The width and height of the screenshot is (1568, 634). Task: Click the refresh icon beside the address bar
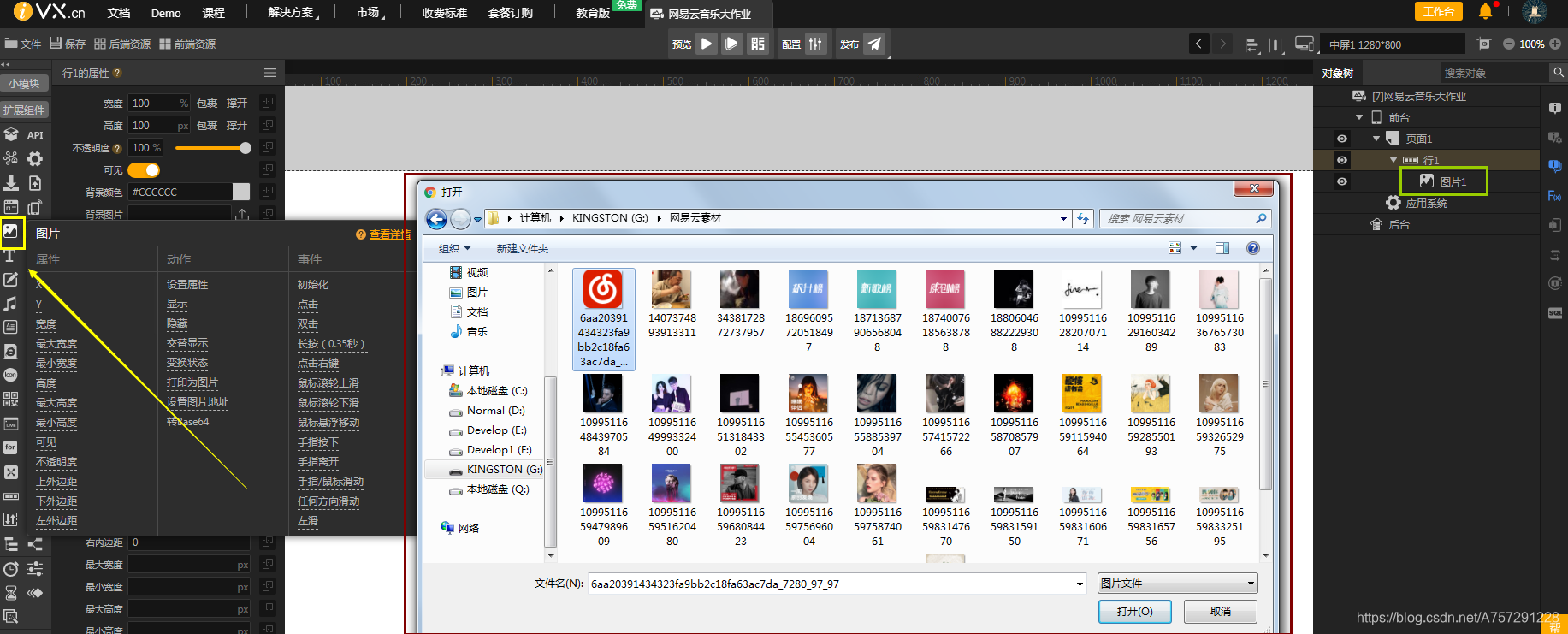[x=1083, y=219]
